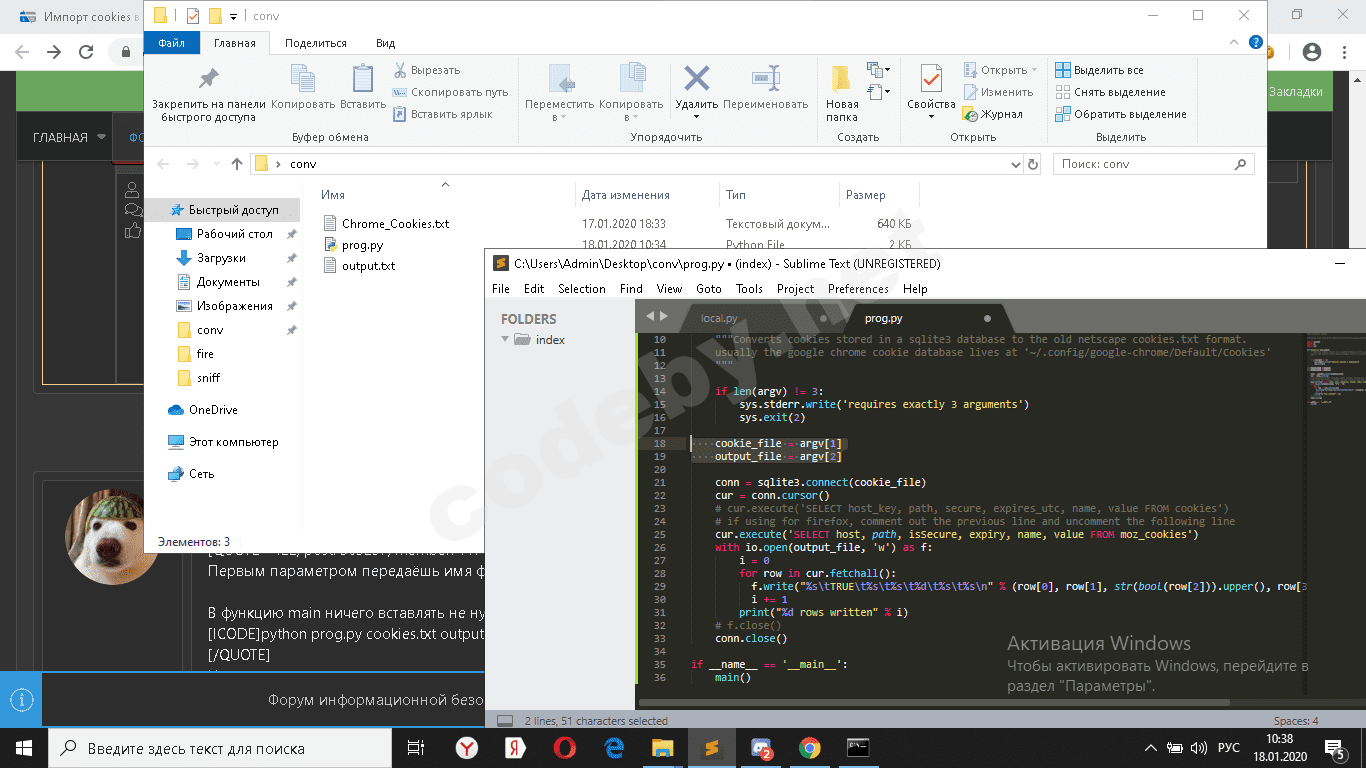The image size is (1366, 768).
Task: Click the Paste icon in the ribbon
Action: click(362, 80)
